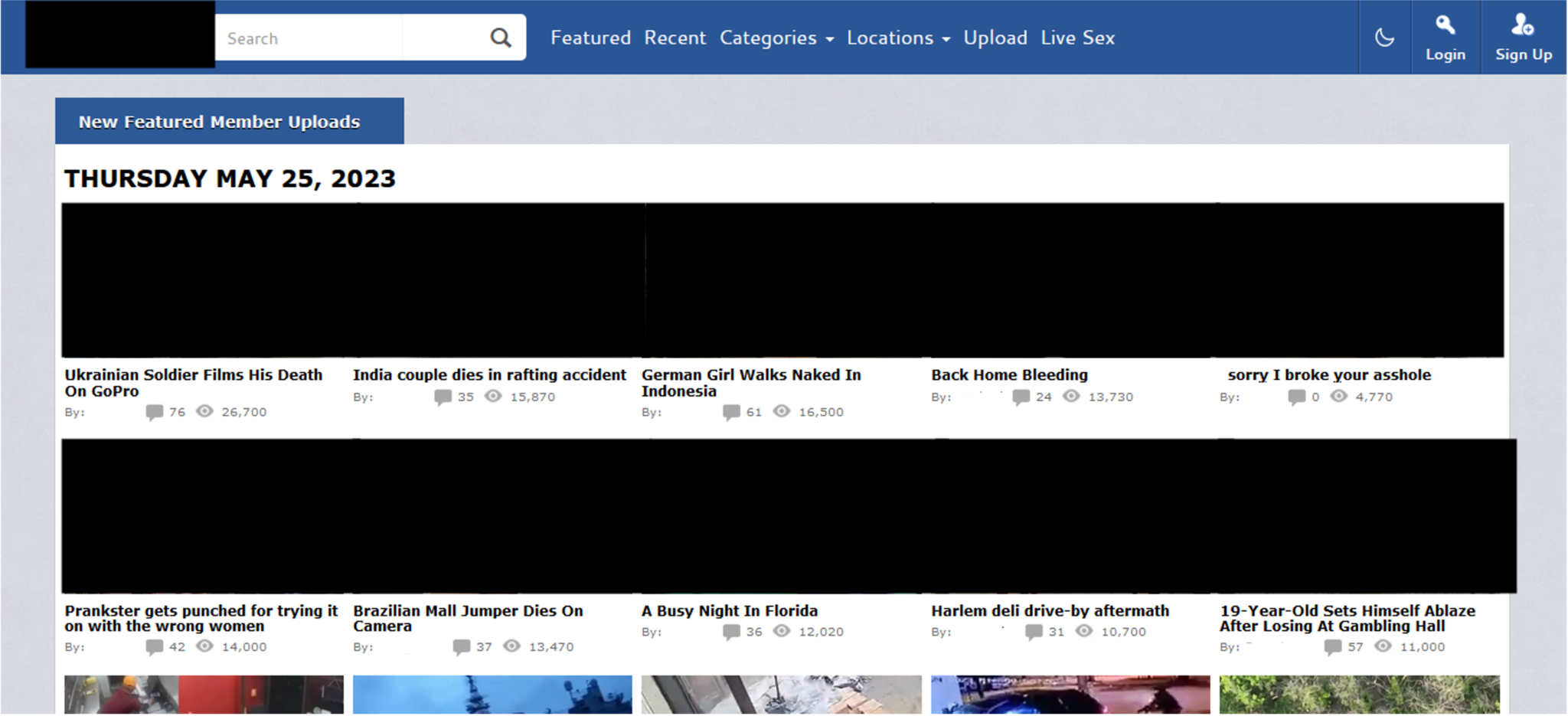Open the Upload page link
The width and height of the screenshot is (1568, 716).
point(995,38)
